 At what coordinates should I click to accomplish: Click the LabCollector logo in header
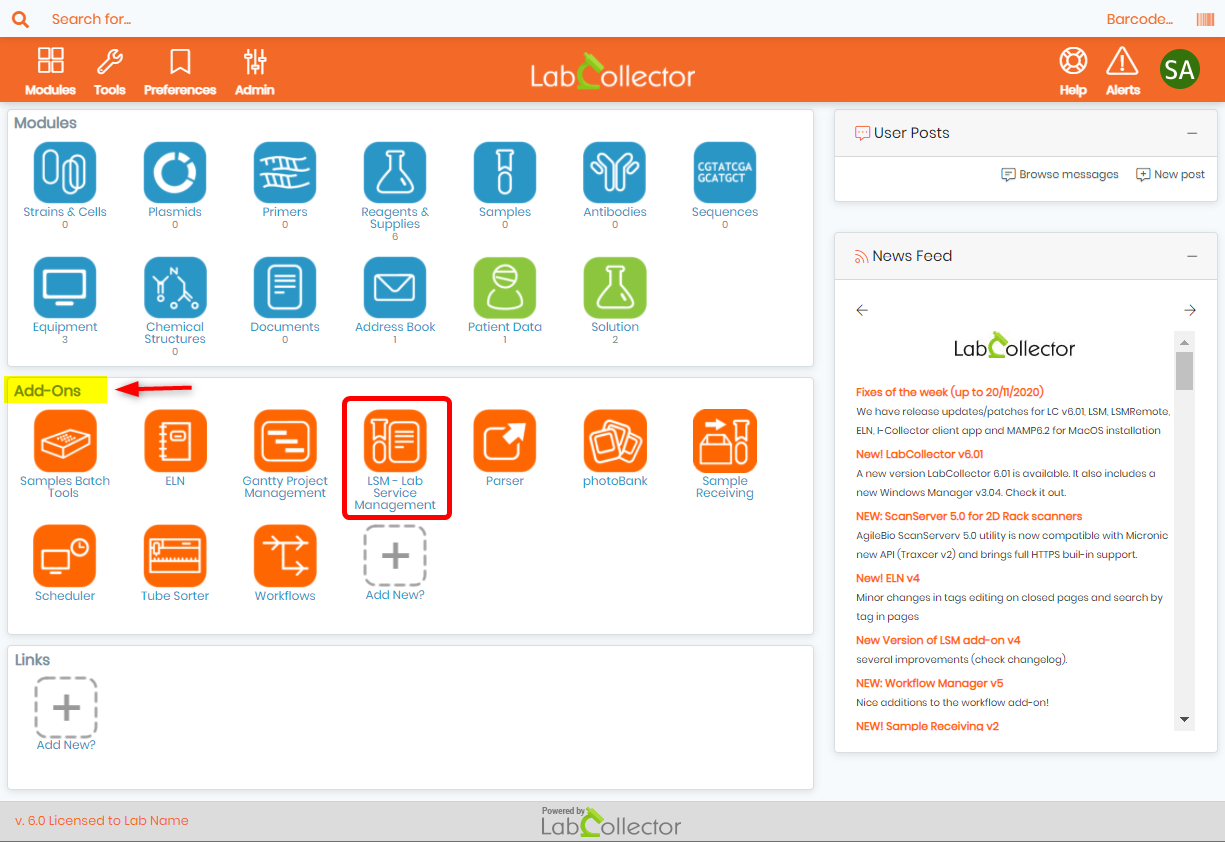(x=612, y=72)
